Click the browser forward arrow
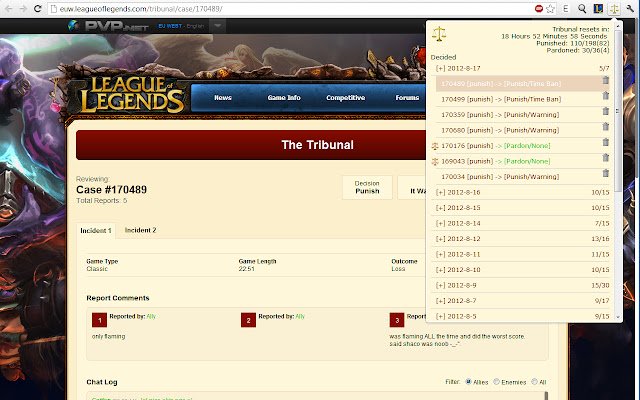The image size is (640, 400). coord(23,9)
